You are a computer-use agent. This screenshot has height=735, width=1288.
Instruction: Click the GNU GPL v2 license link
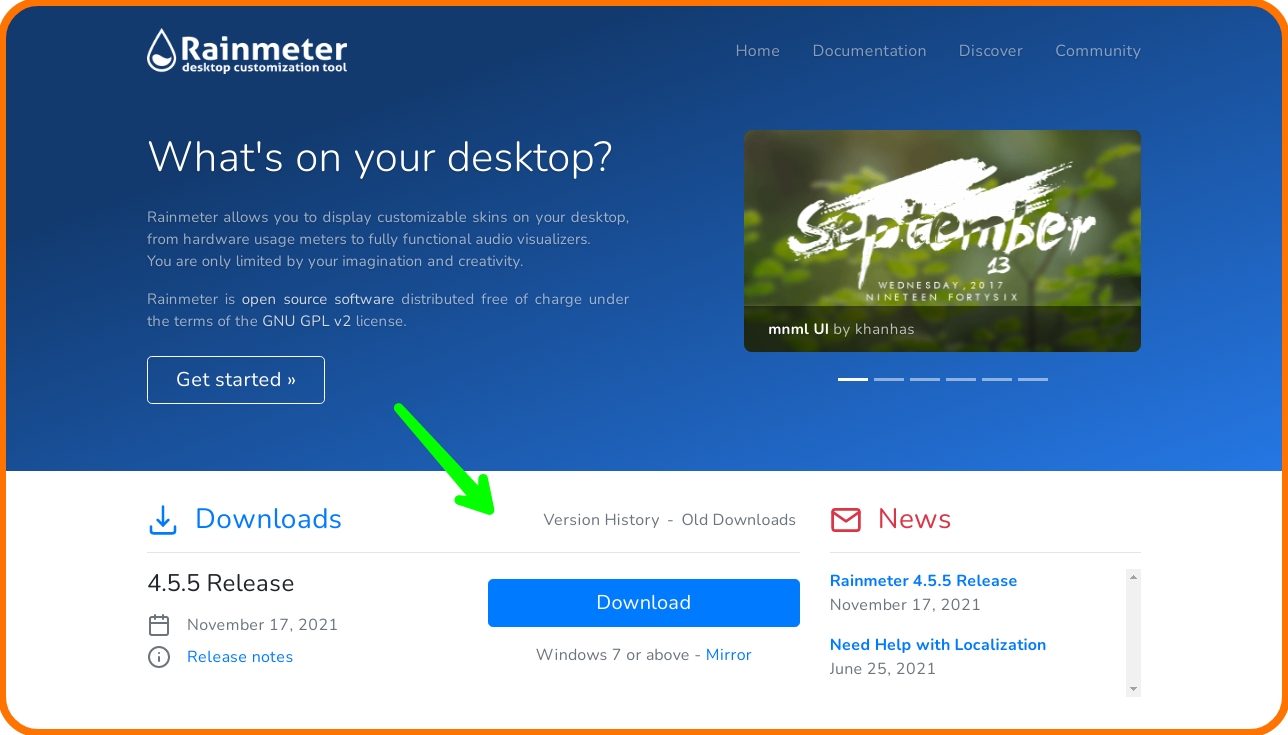click(x=306, y=321)
